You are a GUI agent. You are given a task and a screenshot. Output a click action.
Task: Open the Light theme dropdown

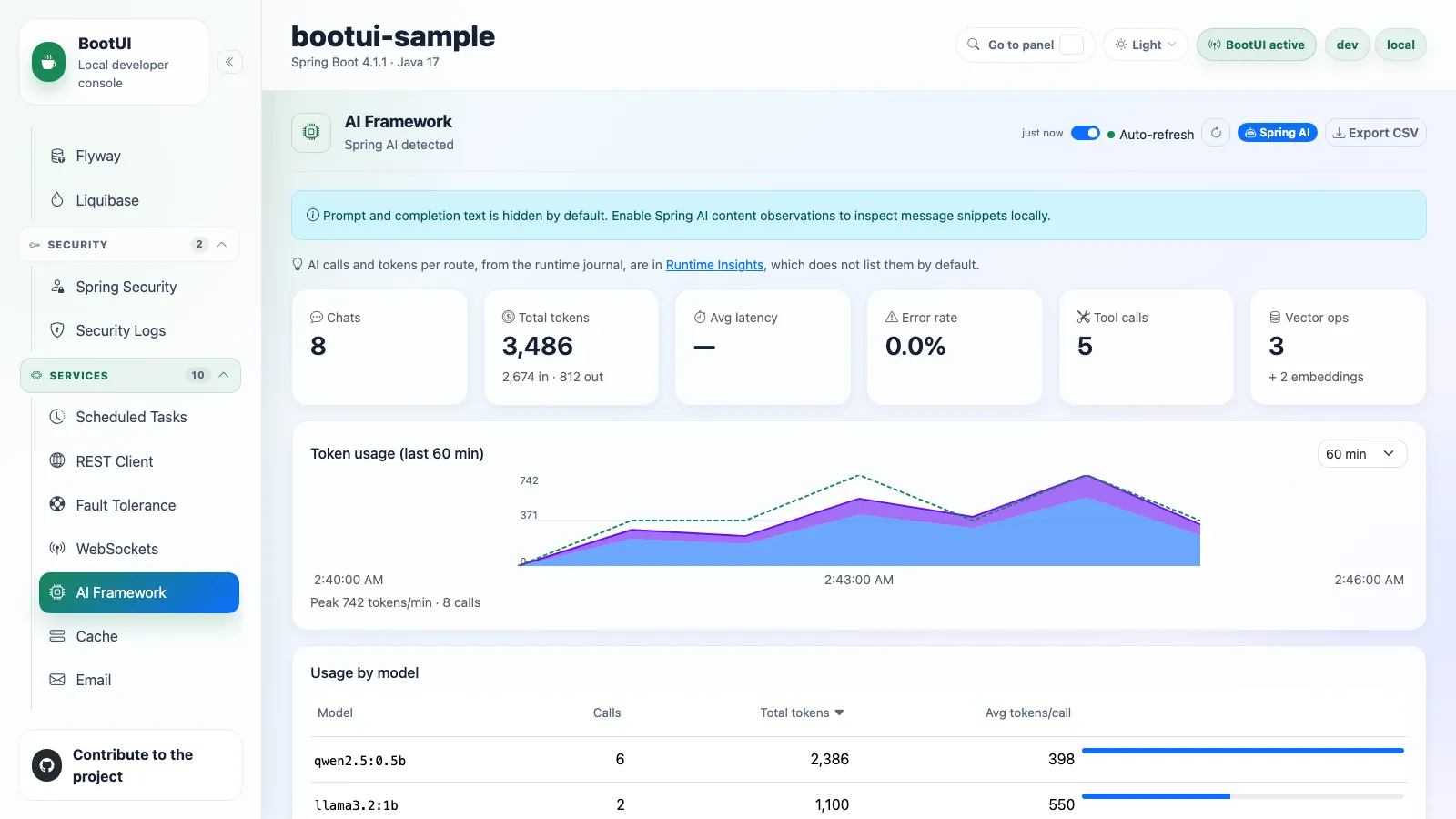pos(1146,45)
